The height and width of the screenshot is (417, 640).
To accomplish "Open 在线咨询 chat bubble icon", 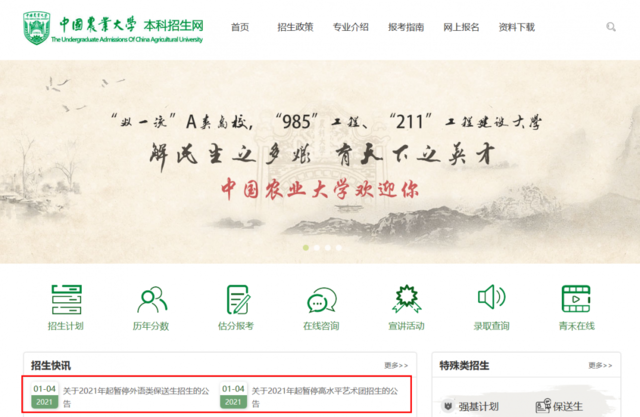I will pos(322,300).
